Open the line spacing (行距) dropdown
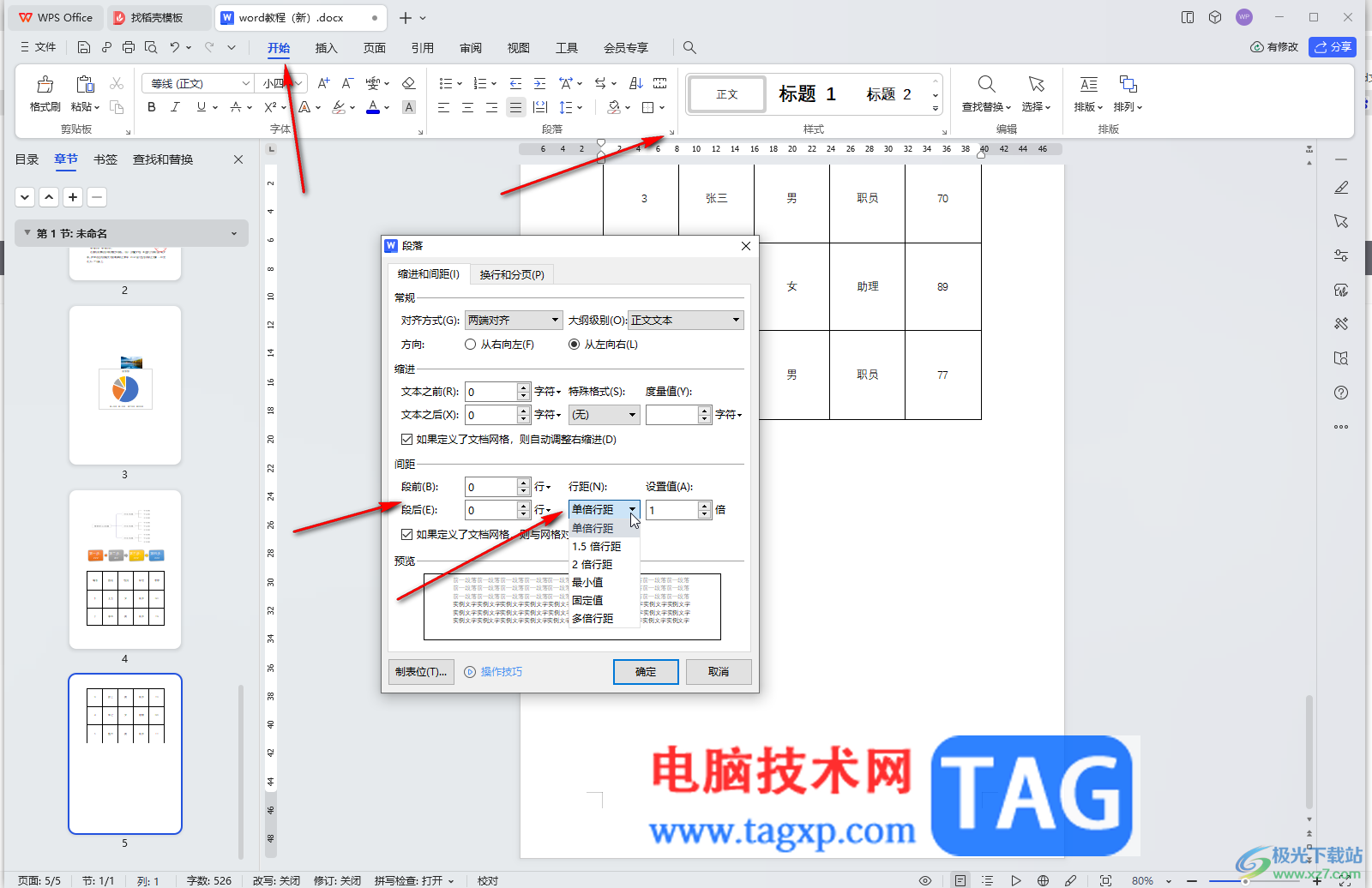The width and height of the screenshot is (1372, 888). 605,510
